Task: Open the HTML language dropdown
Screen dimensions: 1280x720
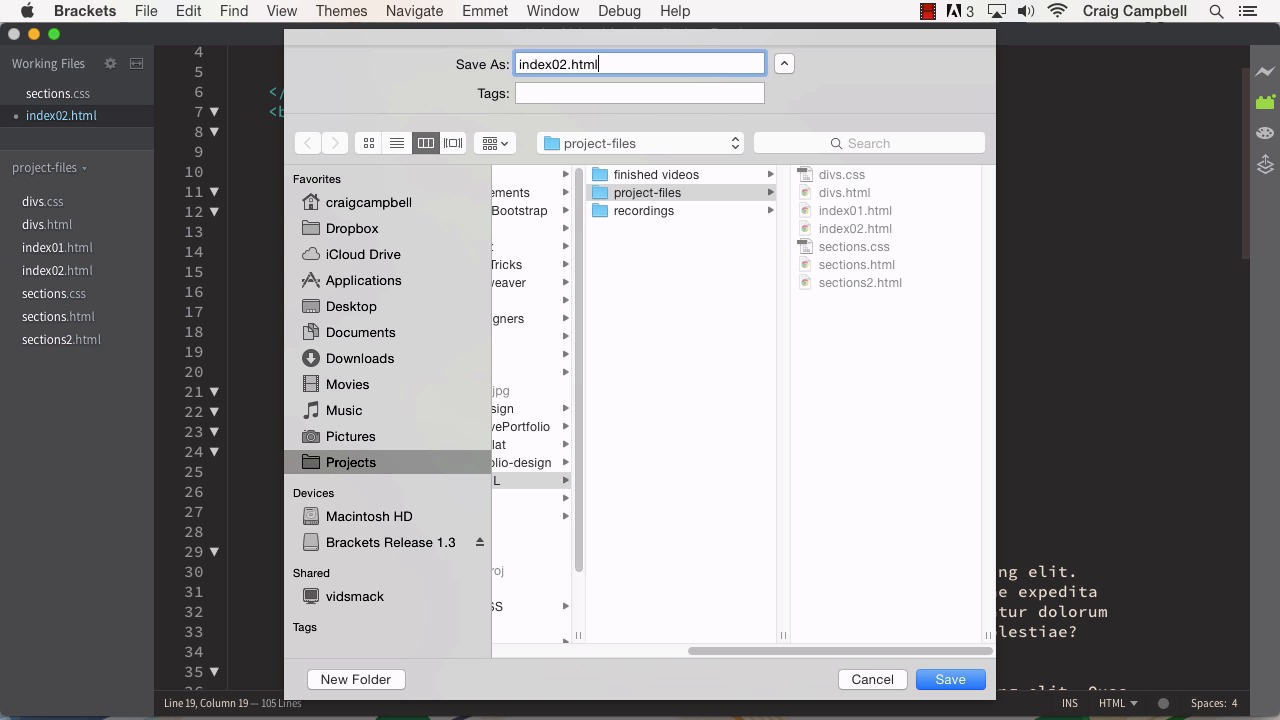Action: point(1118,703)
